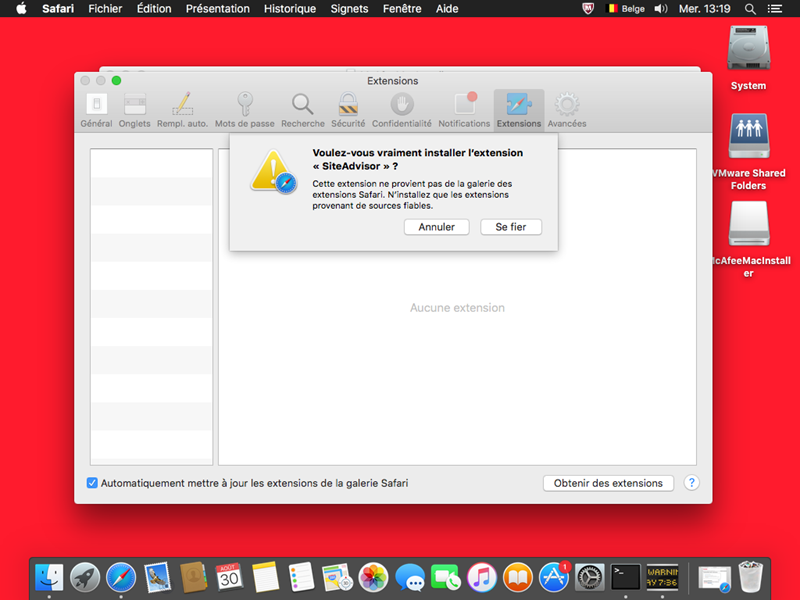This screenshot has height=600, width=800.
Task: Open the Fenêtre menu
Action: tap(402, 9)
